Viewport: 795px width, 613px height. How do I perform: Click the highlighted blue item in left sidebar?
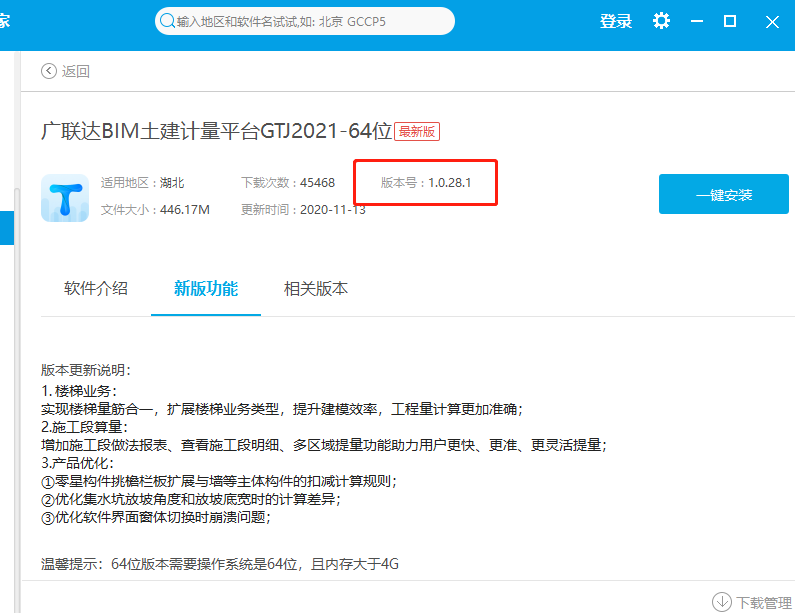point(7,228)
